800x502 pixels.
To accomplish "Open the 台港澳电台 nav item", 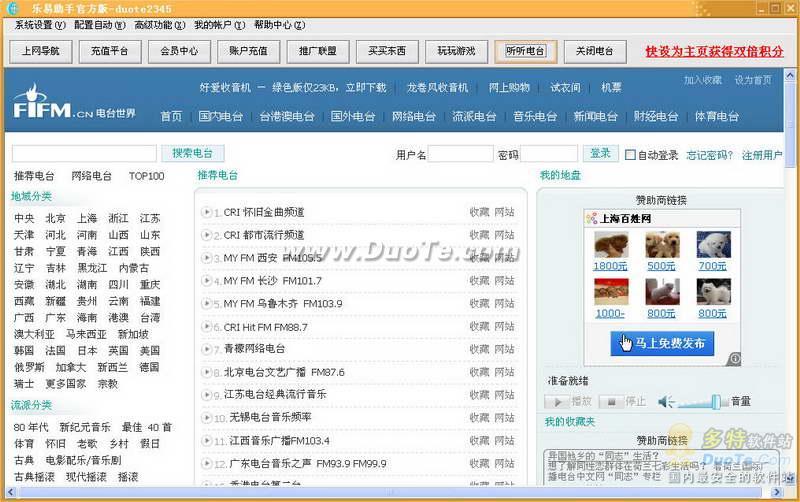I will [287, 116].
